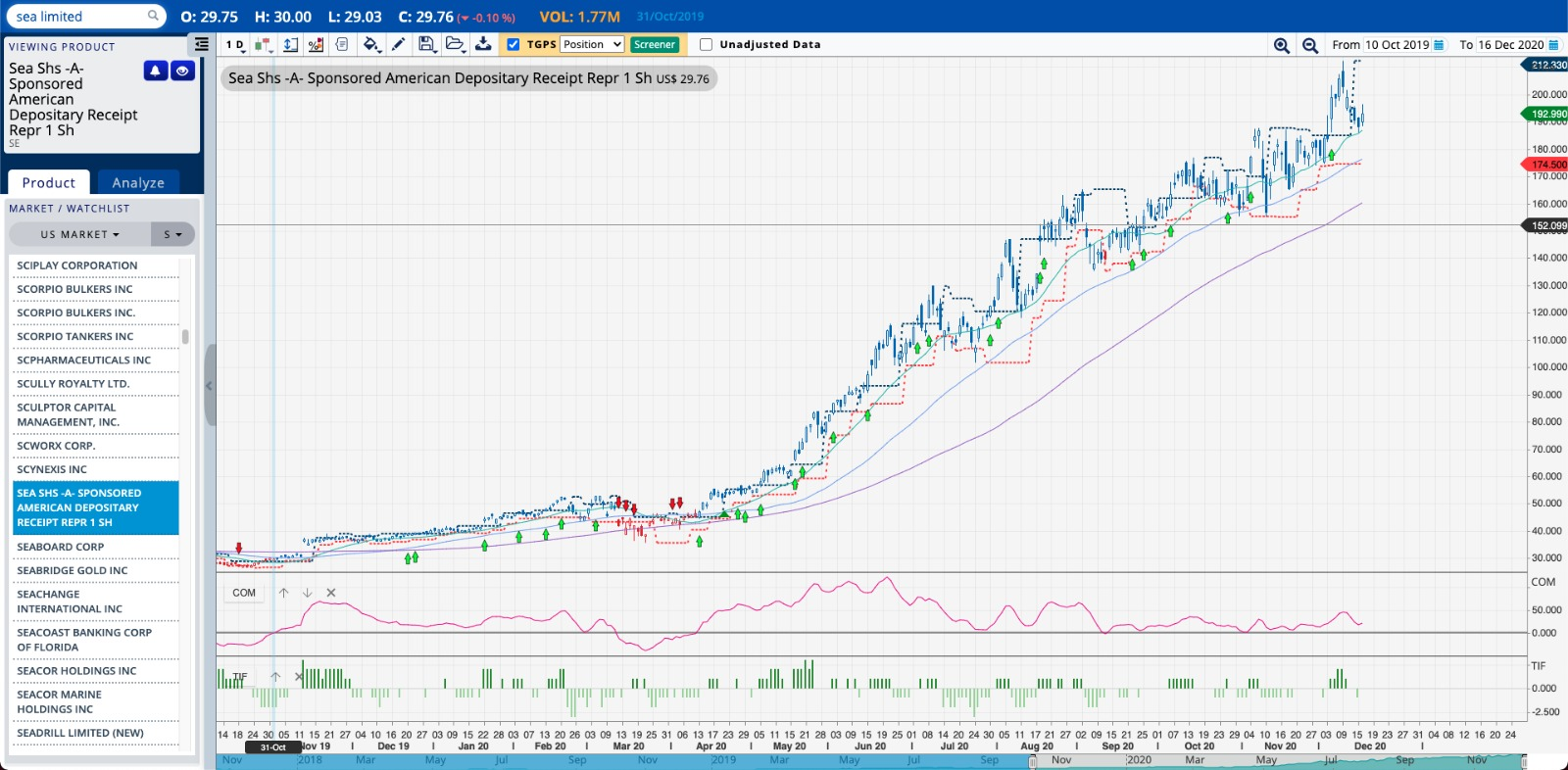Click the From date field 10 Oct 2019
Viewport: 1568px width, 770px height.
click(x=1397, y=45)
